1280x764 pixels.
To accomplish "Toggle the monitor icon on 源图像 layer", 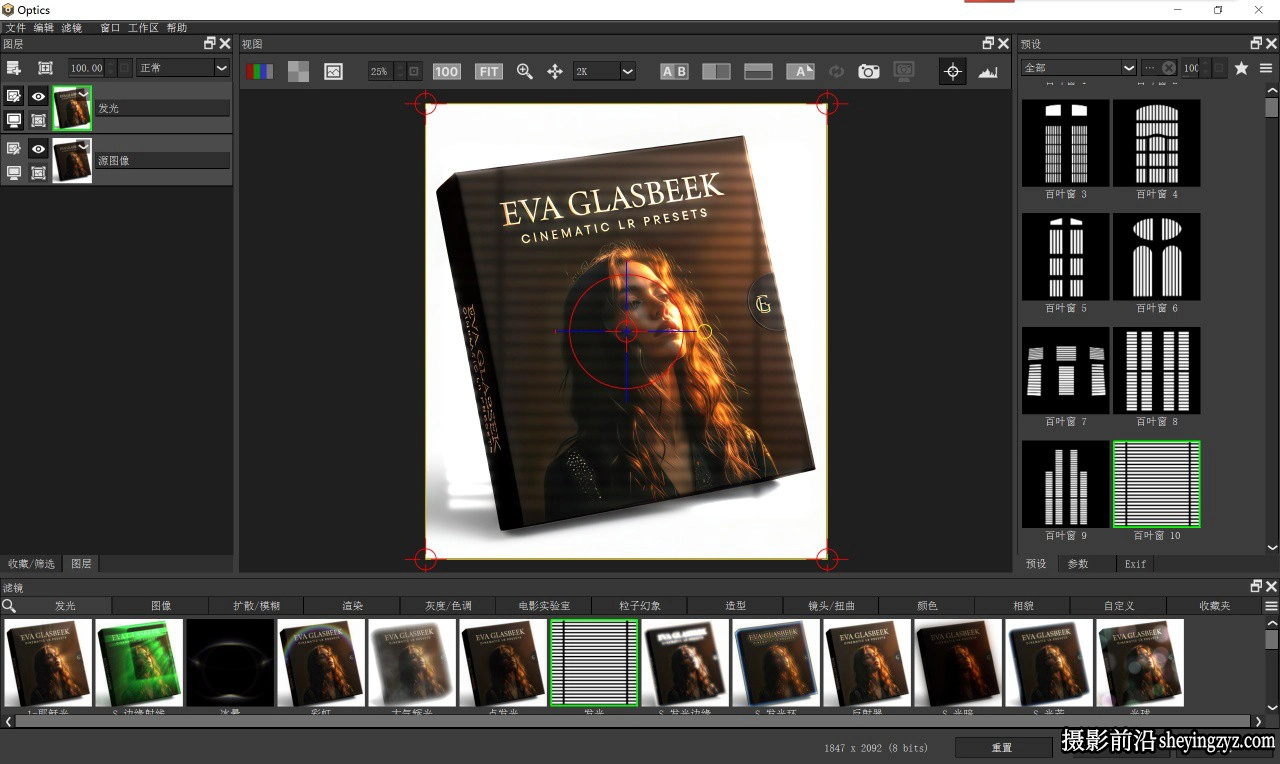I will pyautogui.click(x=14, y=172).
